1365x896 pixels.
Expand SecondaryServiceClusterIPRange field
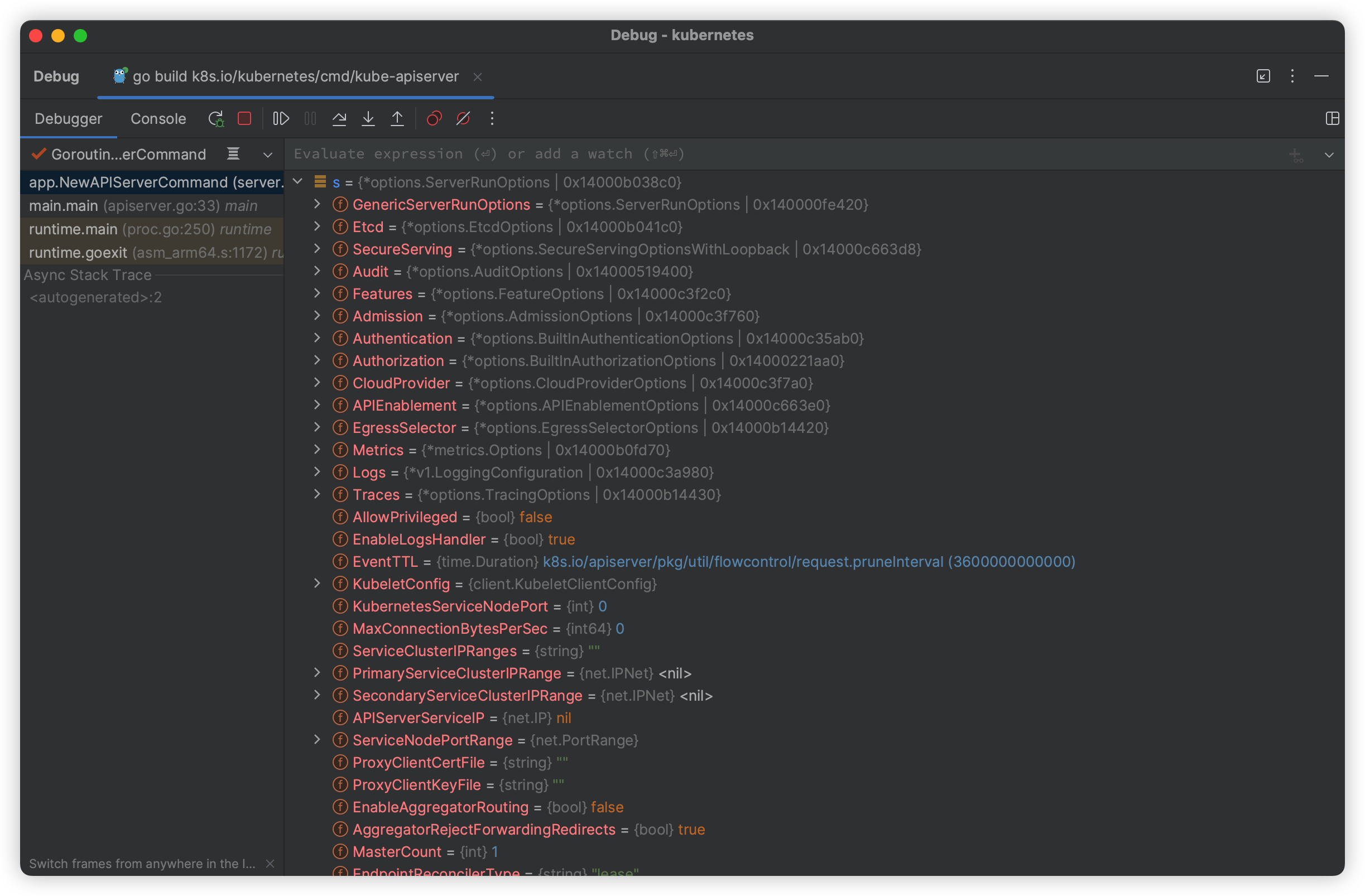[316, 695]
